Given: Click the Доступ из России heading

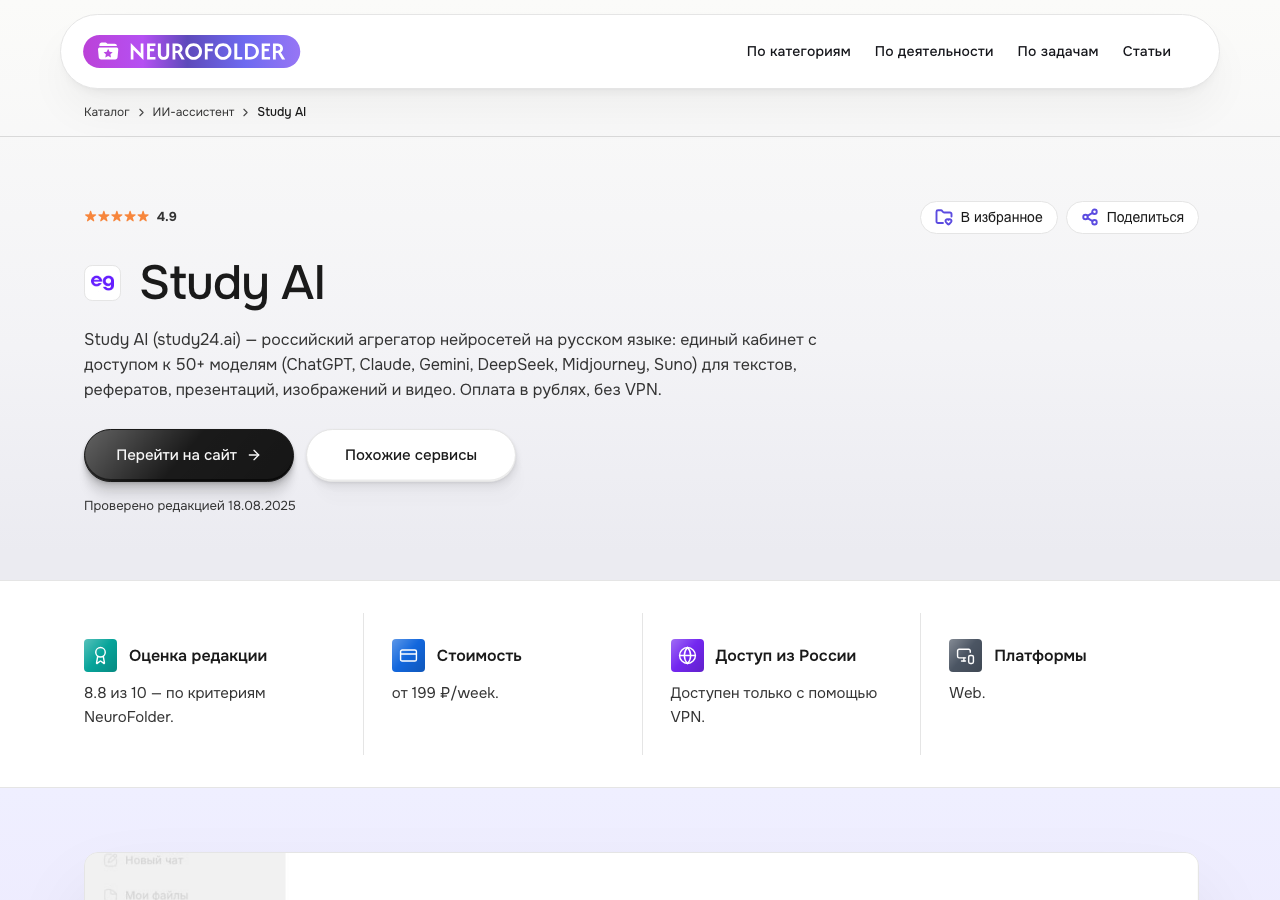Looking at the screenshot, I should click(785, 656).
